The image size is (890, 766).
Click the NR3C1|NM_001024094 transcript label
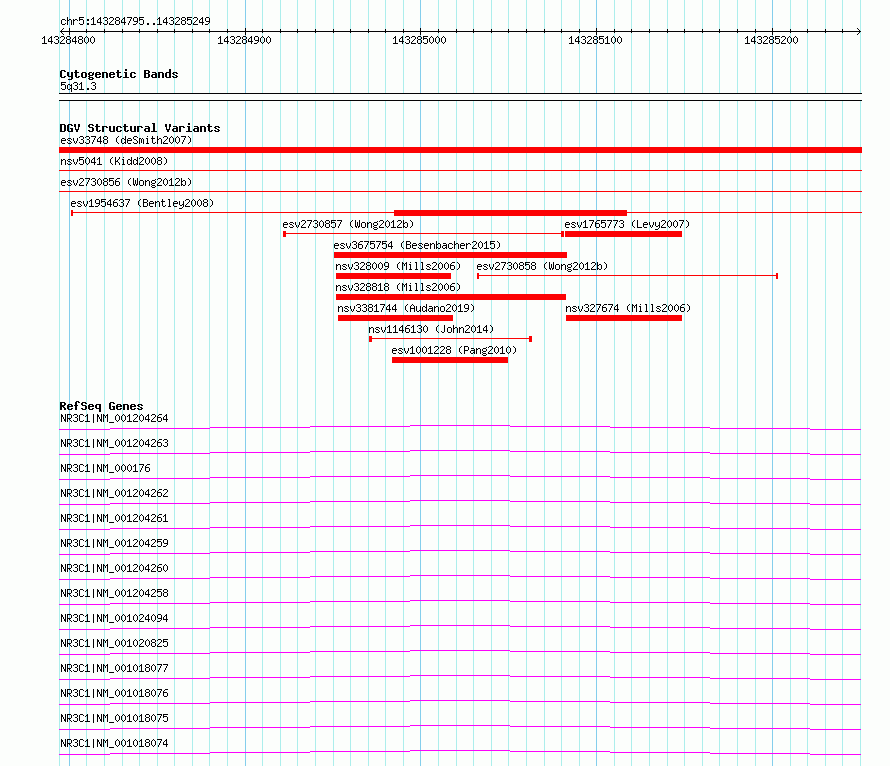tap(114, 618)
